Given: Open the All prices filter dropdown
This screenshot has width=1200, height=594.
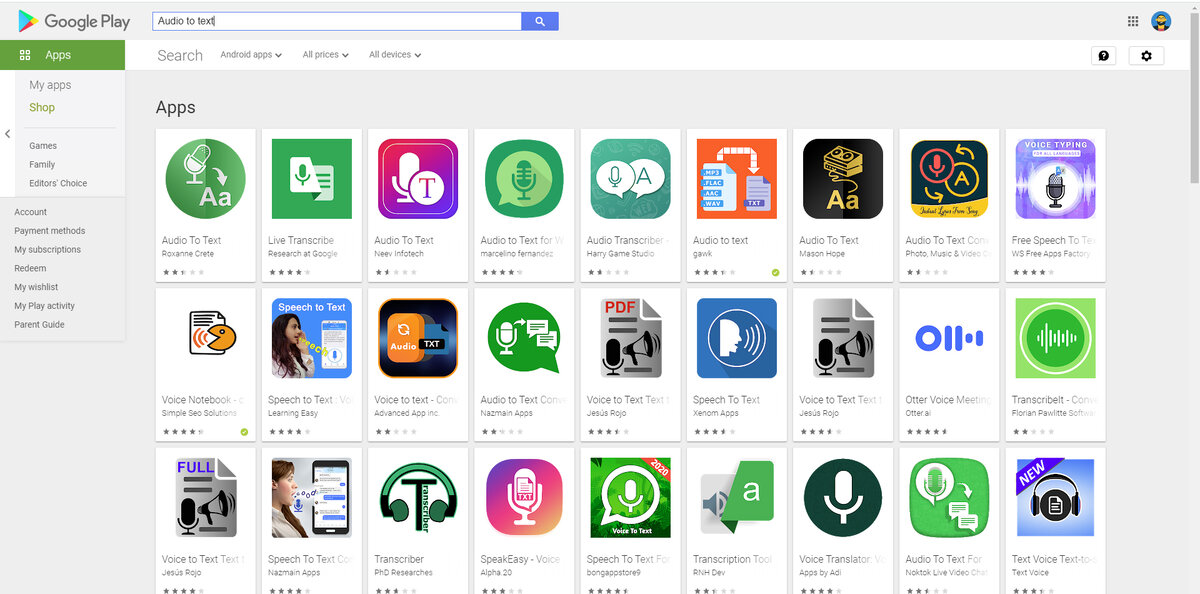Looking at the screenshot, I should click(x=323, y=55).
